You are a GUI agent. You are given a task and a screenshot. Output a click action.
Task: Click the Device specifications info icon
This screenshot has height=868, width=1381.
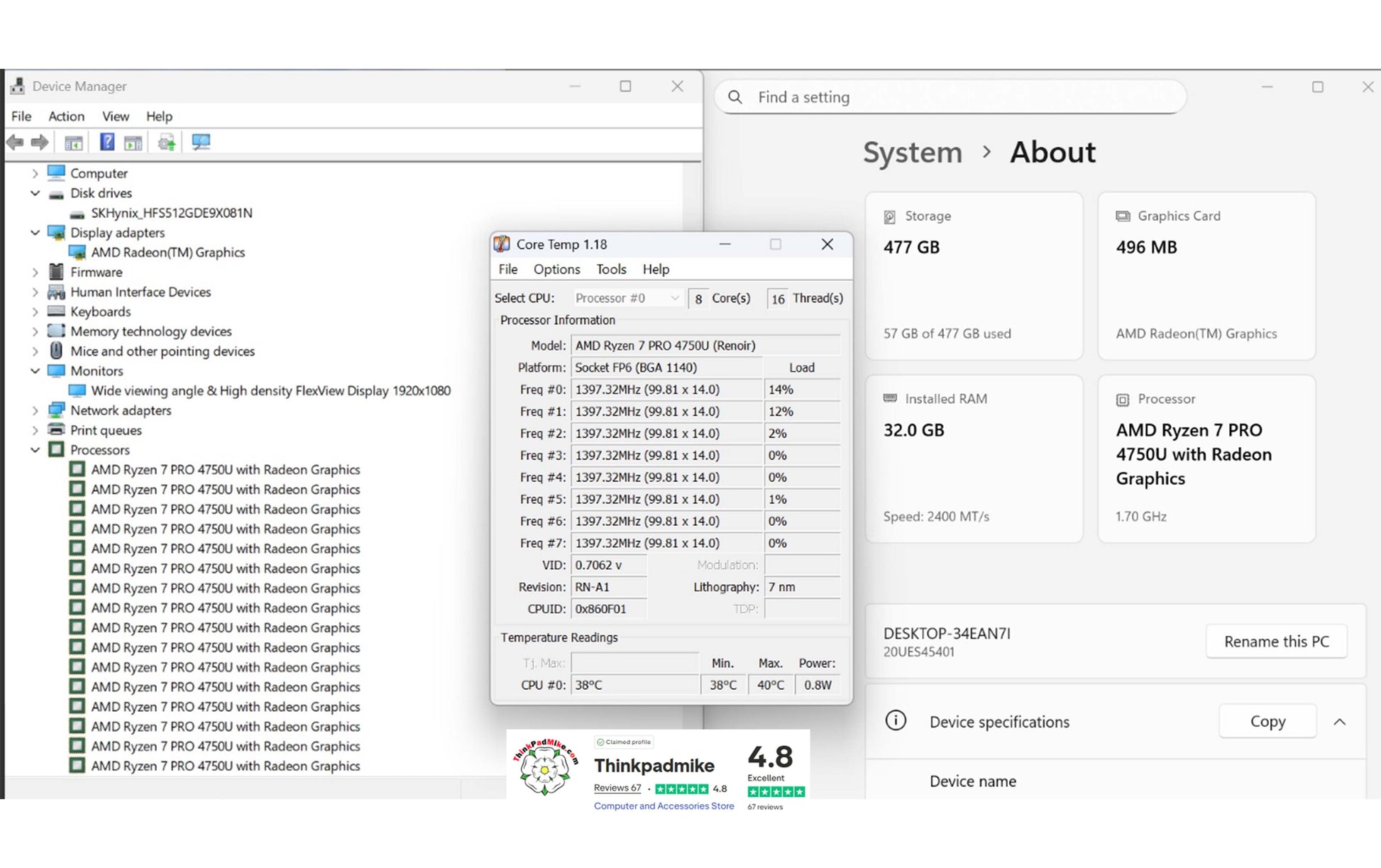click(896, 721)
